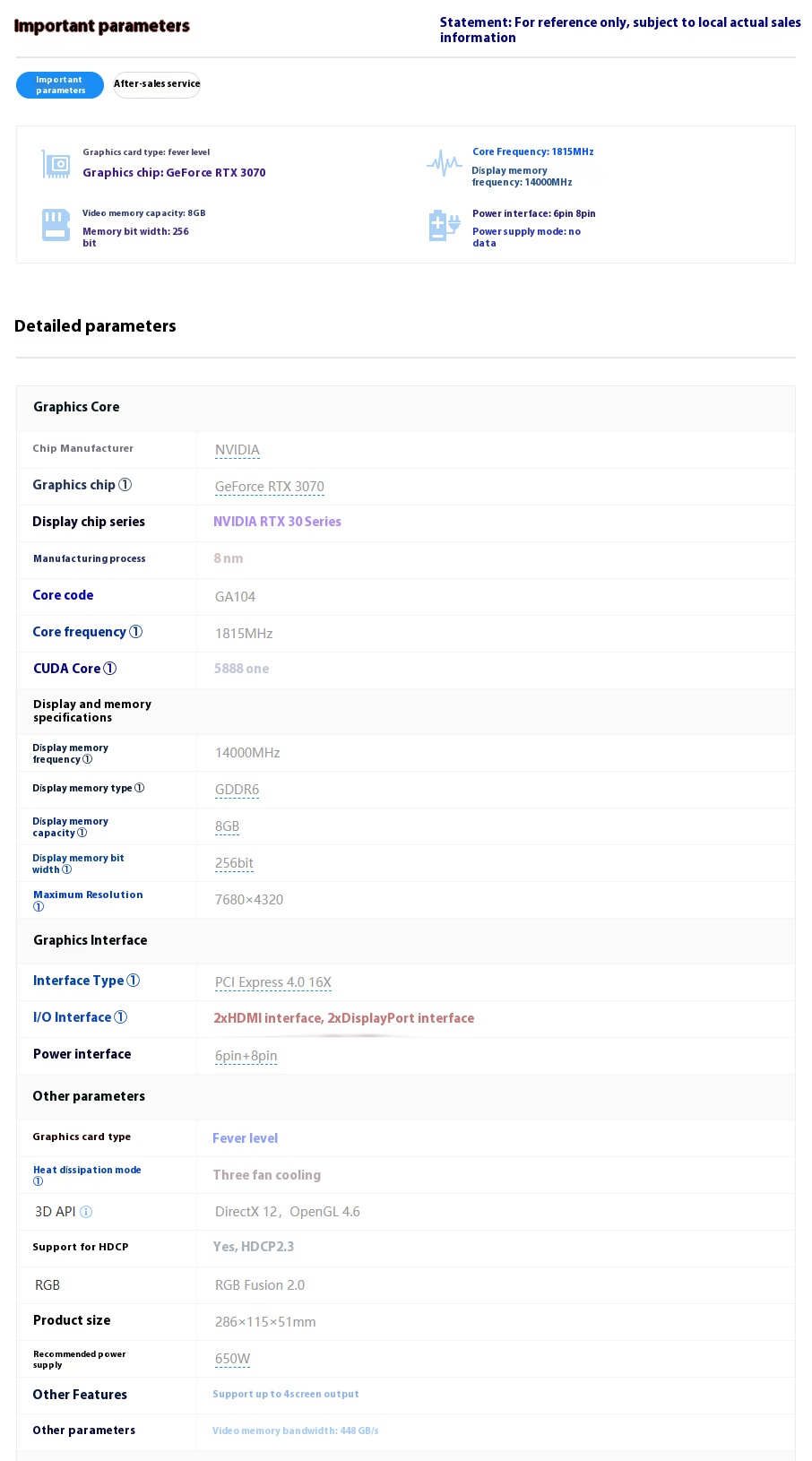Image resolution: width=812 pixels, height=1461 pixels.
Task: Open the info icon for Display memory capacity
Action: [82, 833]
